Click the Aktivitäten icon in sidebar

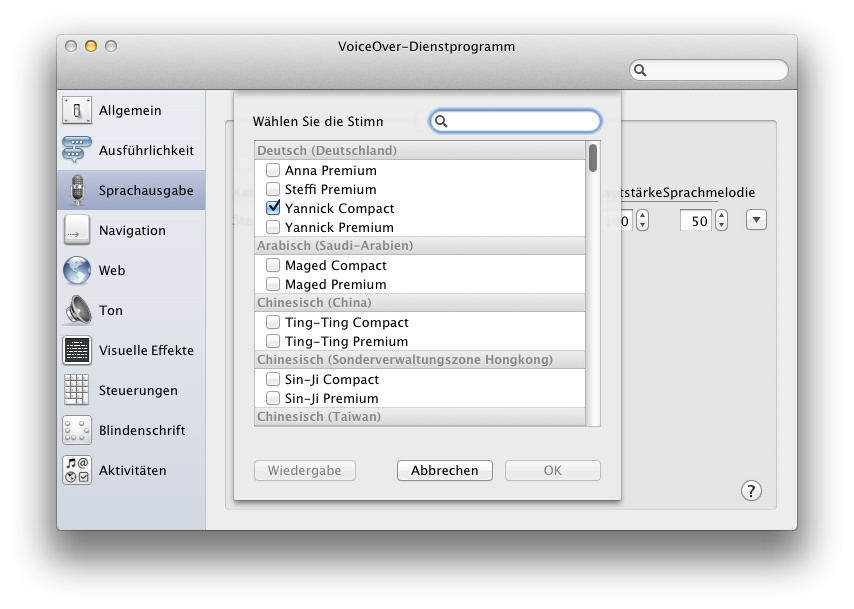(x=77, y=471)
